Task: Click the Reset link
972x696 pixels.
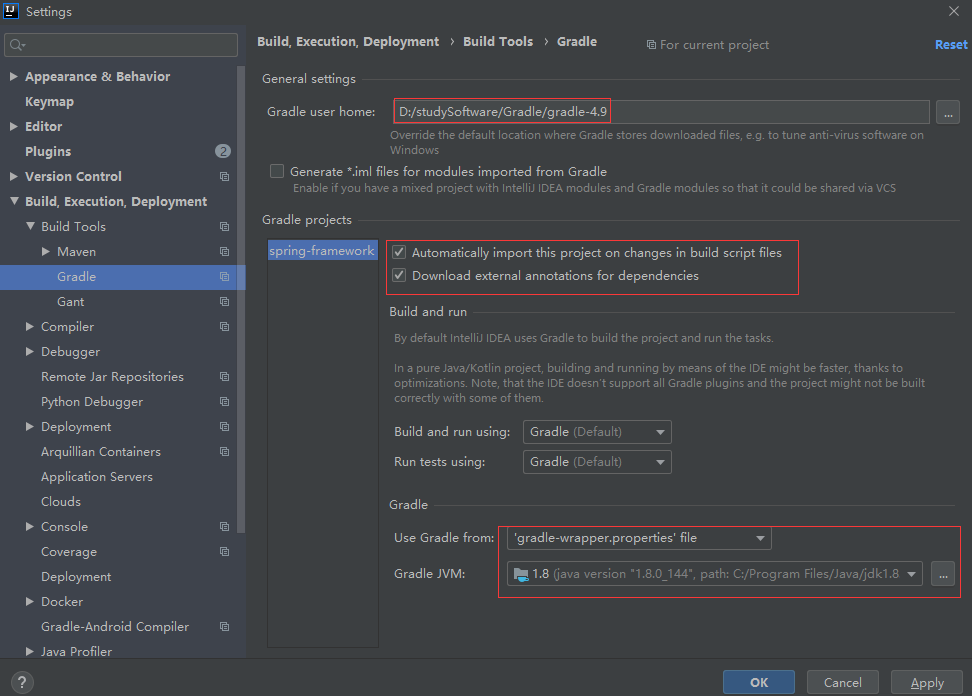Action: coord(951,45)
